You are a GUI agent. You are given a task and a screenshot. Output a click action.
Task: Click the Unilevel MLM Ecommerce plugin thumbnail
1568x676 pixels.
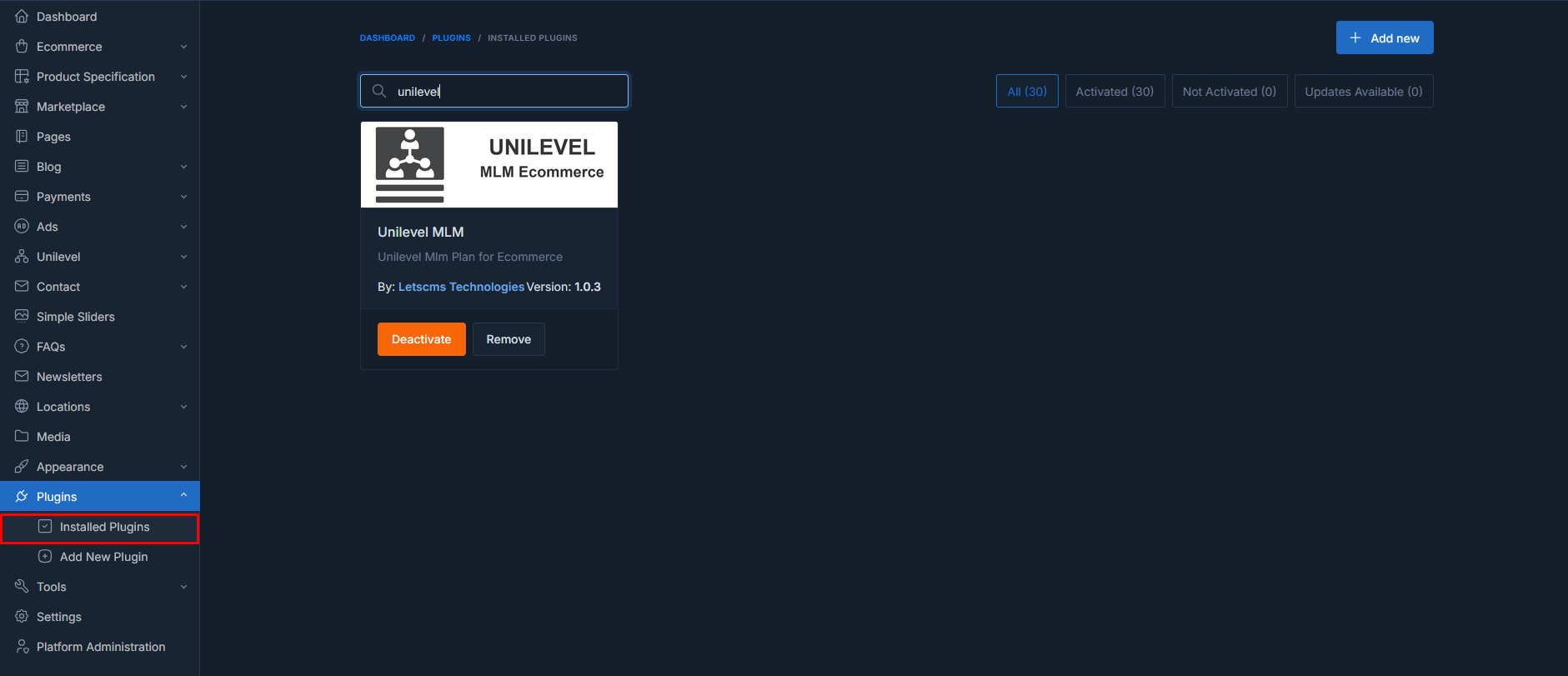pos(489,165)
